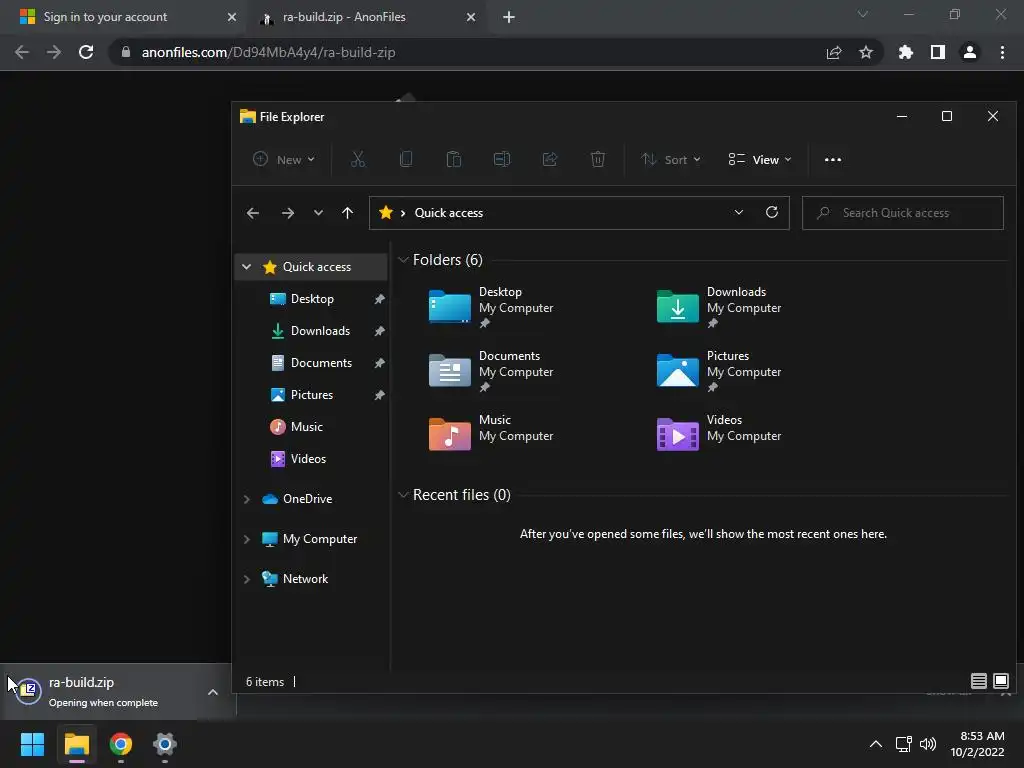
Task: Expand the address bar history dropdown
Action: click(x=739, y=212)
